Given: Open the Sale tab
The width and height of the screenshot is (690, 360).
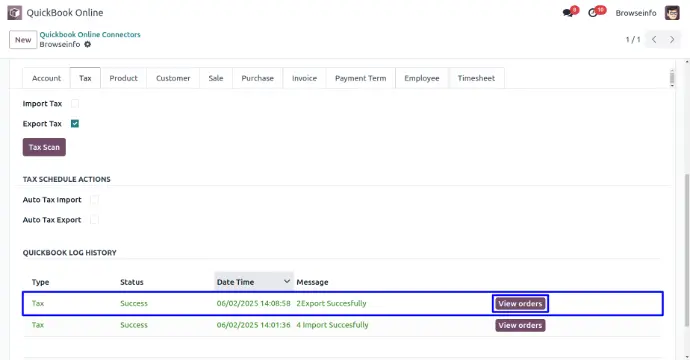Looking at the screenshot, I should tap(216, 78).
